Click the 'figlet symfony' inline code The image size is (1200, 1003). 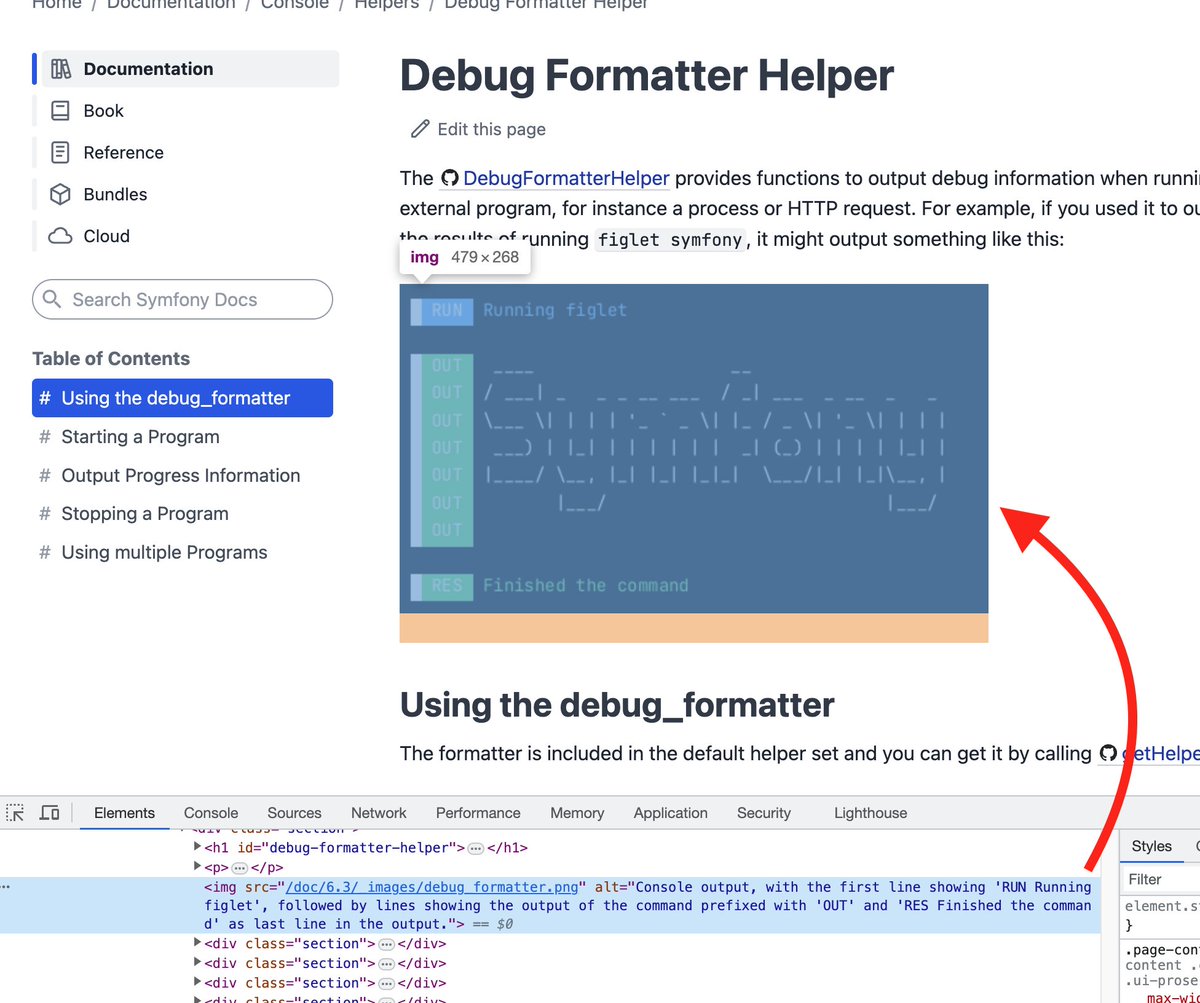670,240
